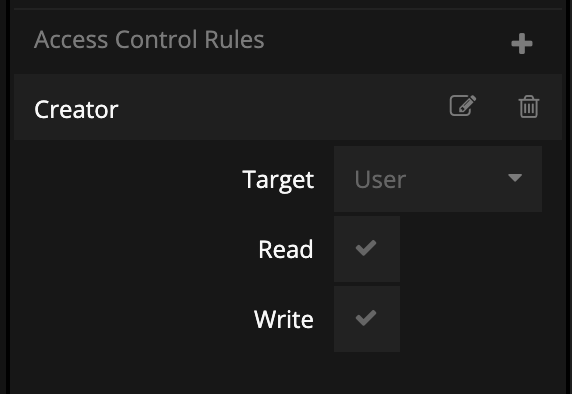Delete the Creator rule with trash icon

pyautogui.click(x=529, y=107)
